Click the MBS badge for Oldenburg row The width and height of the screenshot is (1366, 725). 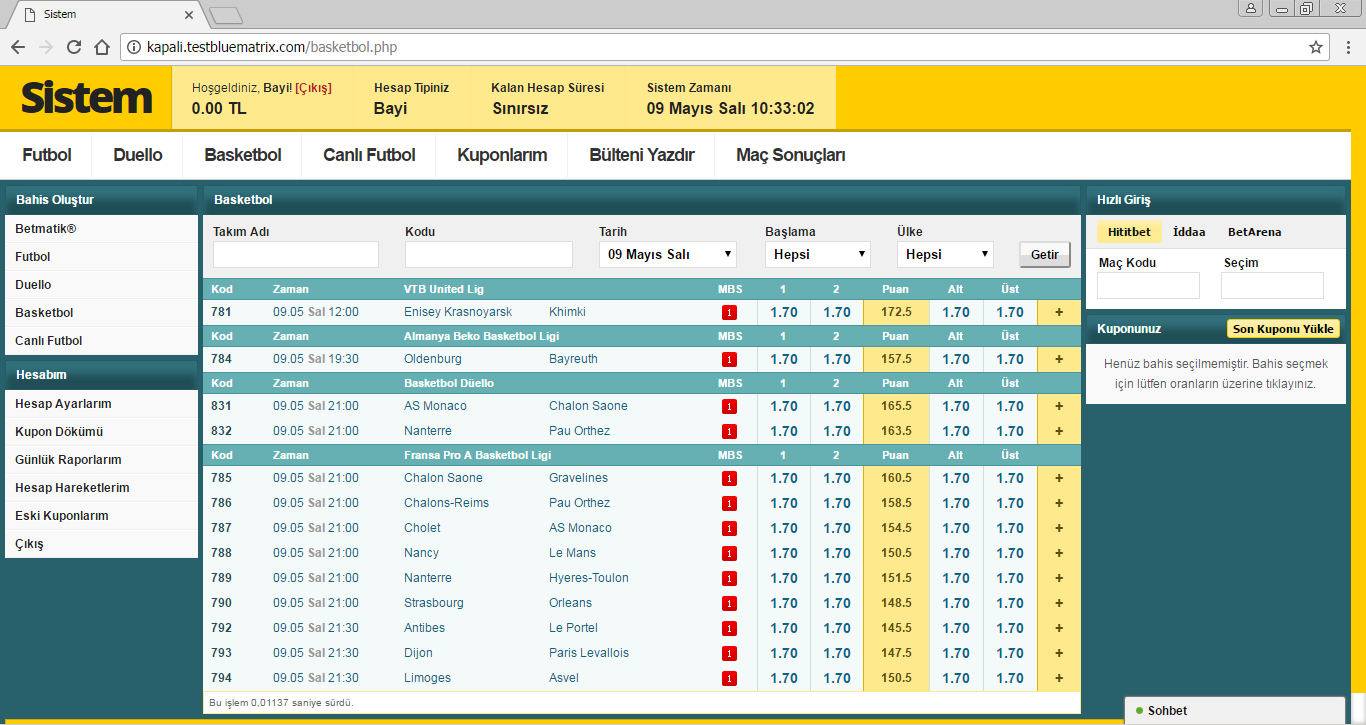[729, 359]
